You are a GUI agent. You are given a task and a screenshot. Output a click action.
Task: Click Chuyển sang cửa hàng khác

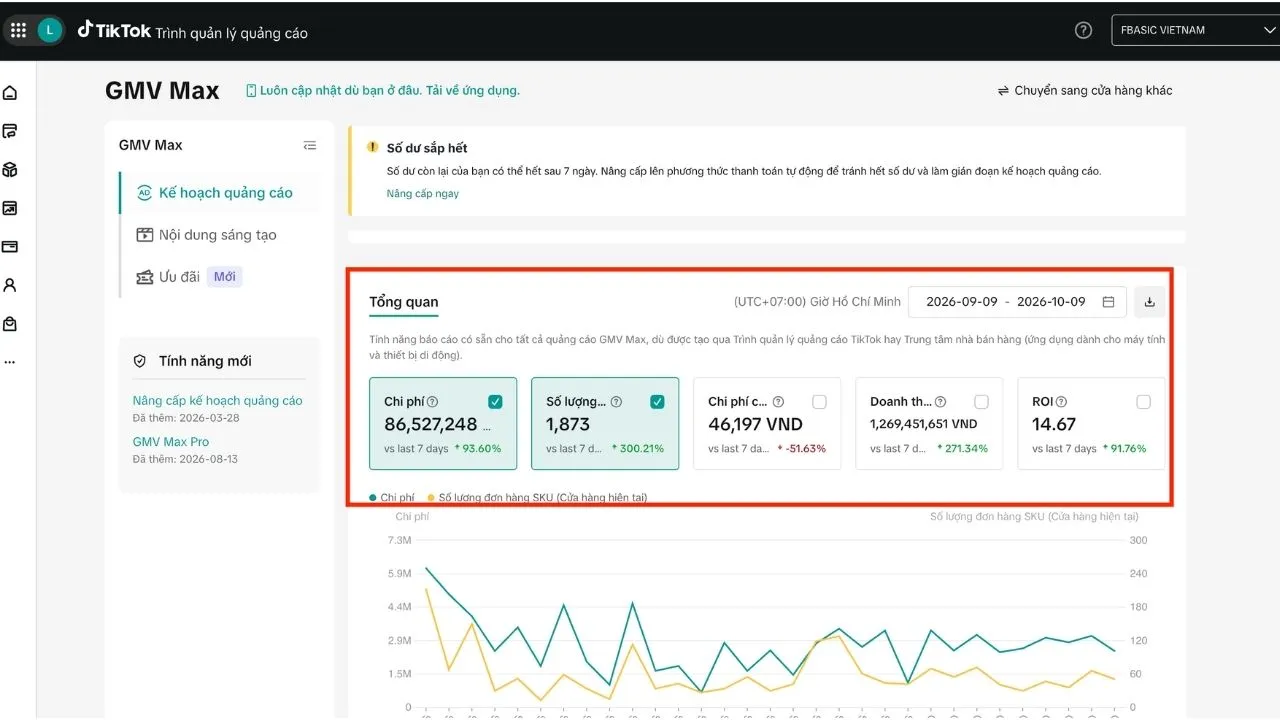pos(1085,90)
